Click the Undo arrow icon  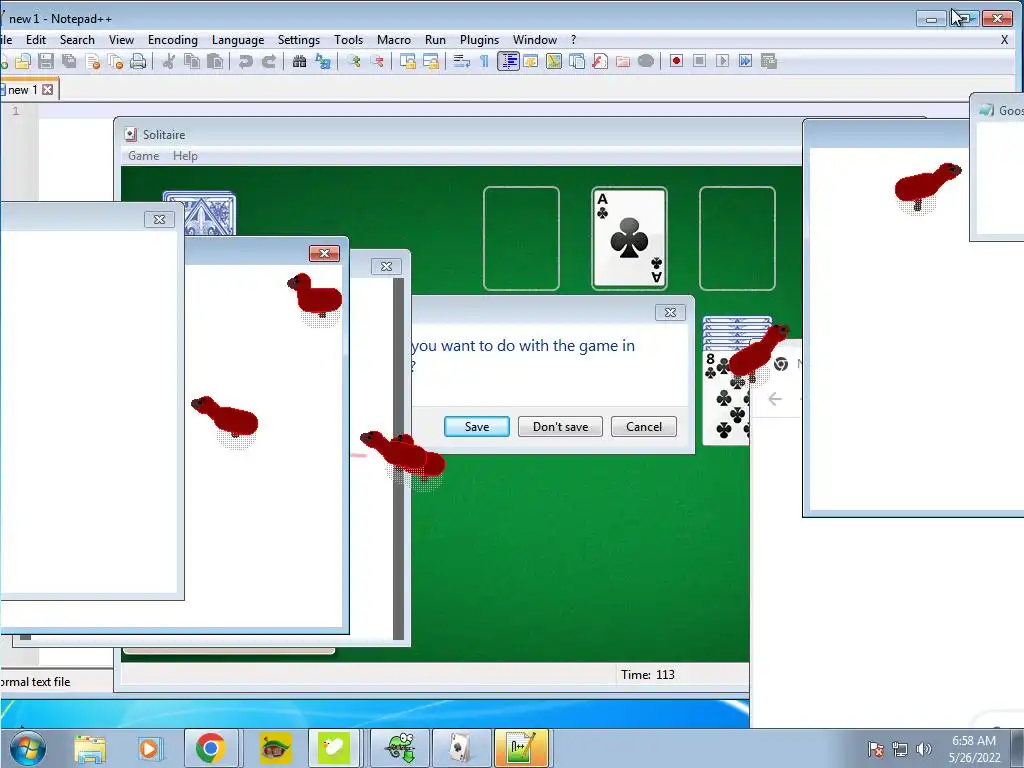pyautogui.click(x=246, y=61)
